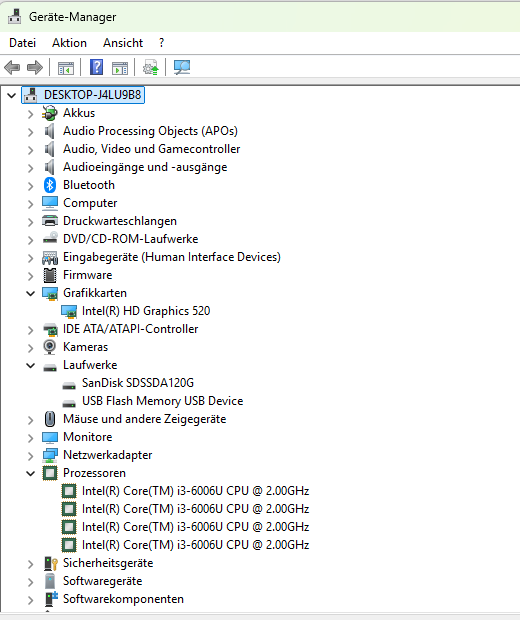Select Intel(R) HD Graphics 520 device
520x620 pixels.
point(146,311)
